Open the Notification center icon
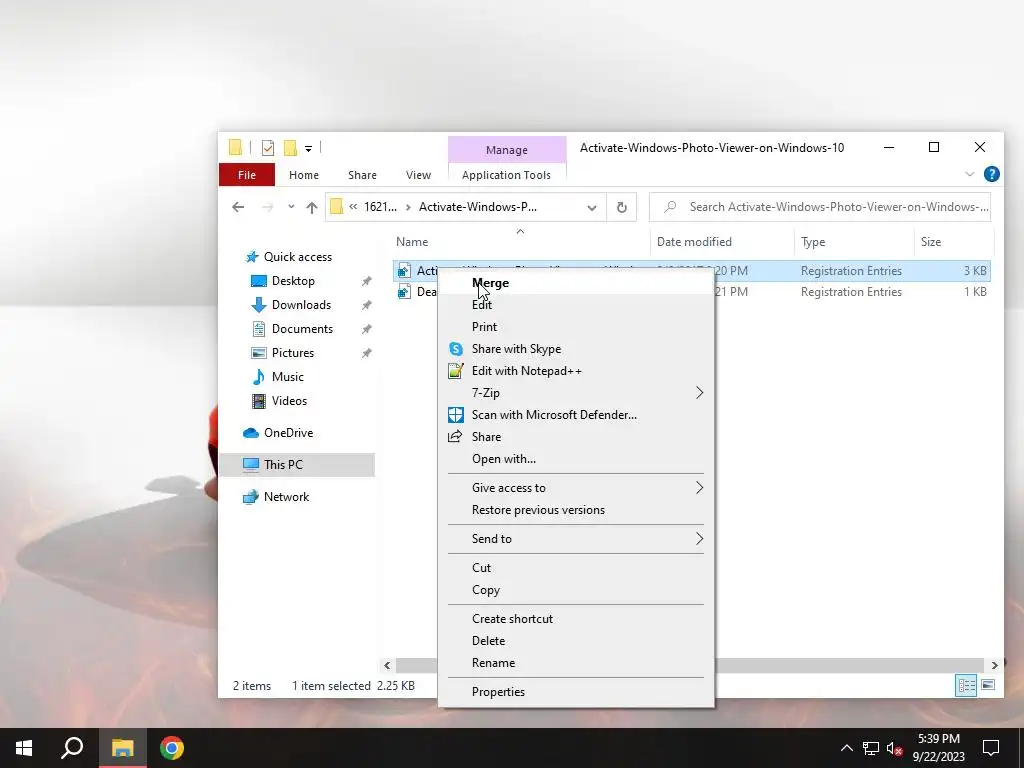This screenshot has width=1024, height=768. [x=991, y=748]
